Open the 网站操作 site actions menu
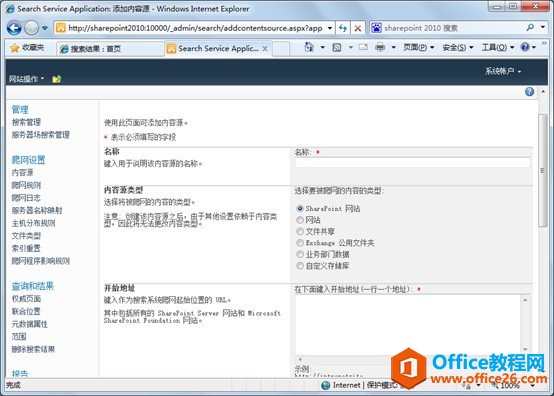 click(26, 79)
